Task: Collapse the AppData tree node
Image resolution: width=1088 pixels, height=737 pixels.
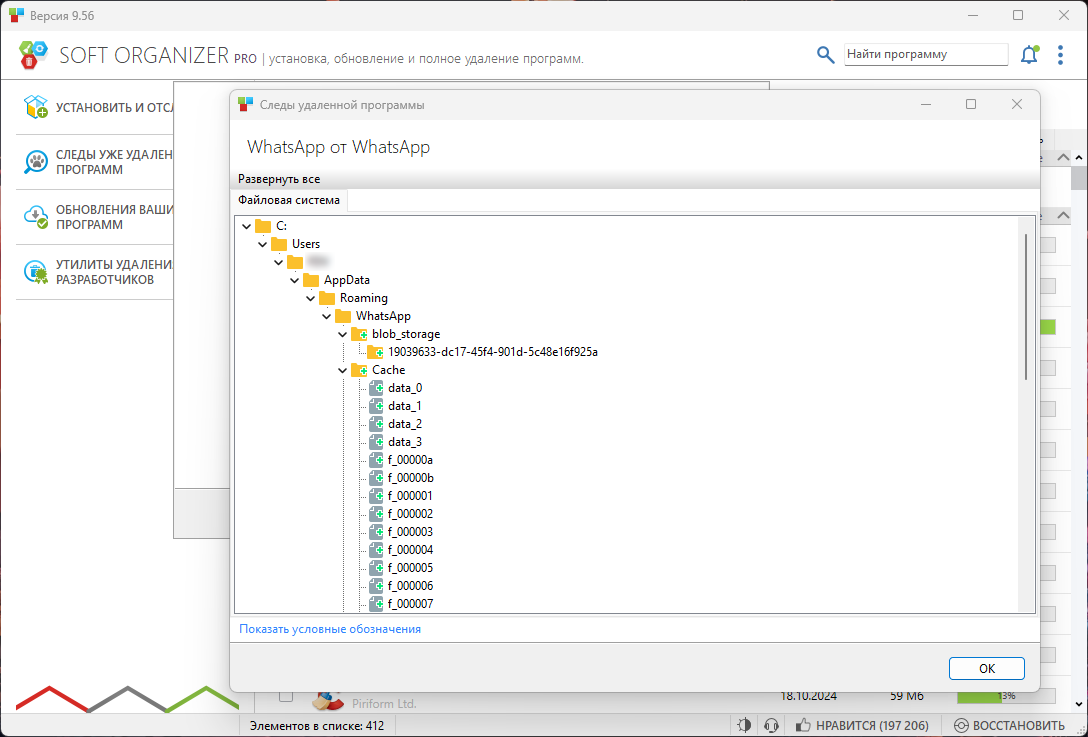Action: (x=294, y=280)
